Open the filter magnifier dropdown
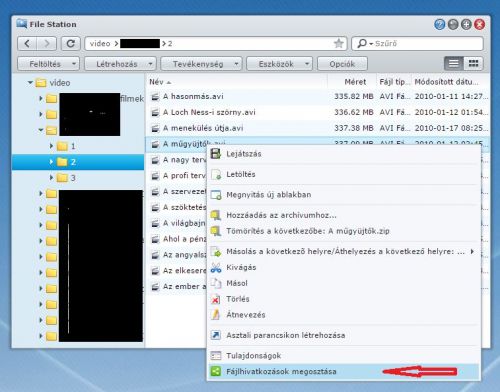The height and width of the screenshot is (392, 500). 364,43
